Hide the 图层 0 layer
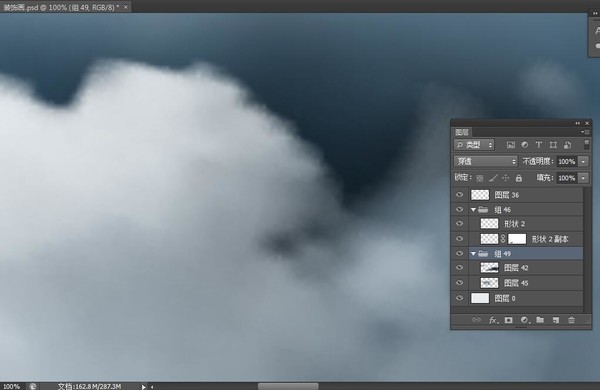The height and width of the screenshot is (390, 600). (x=460, y=298)
